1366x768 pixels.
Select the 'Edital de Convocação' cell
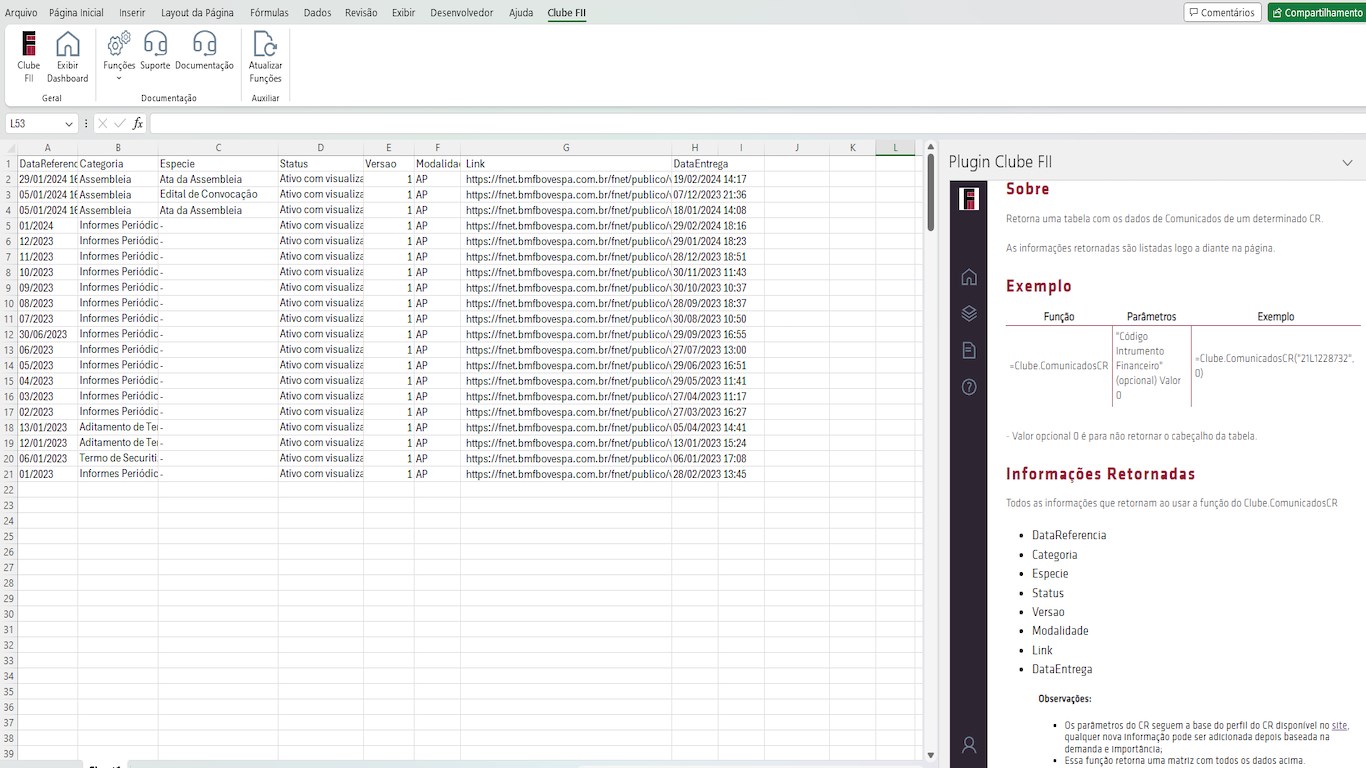tap(218, 194)
